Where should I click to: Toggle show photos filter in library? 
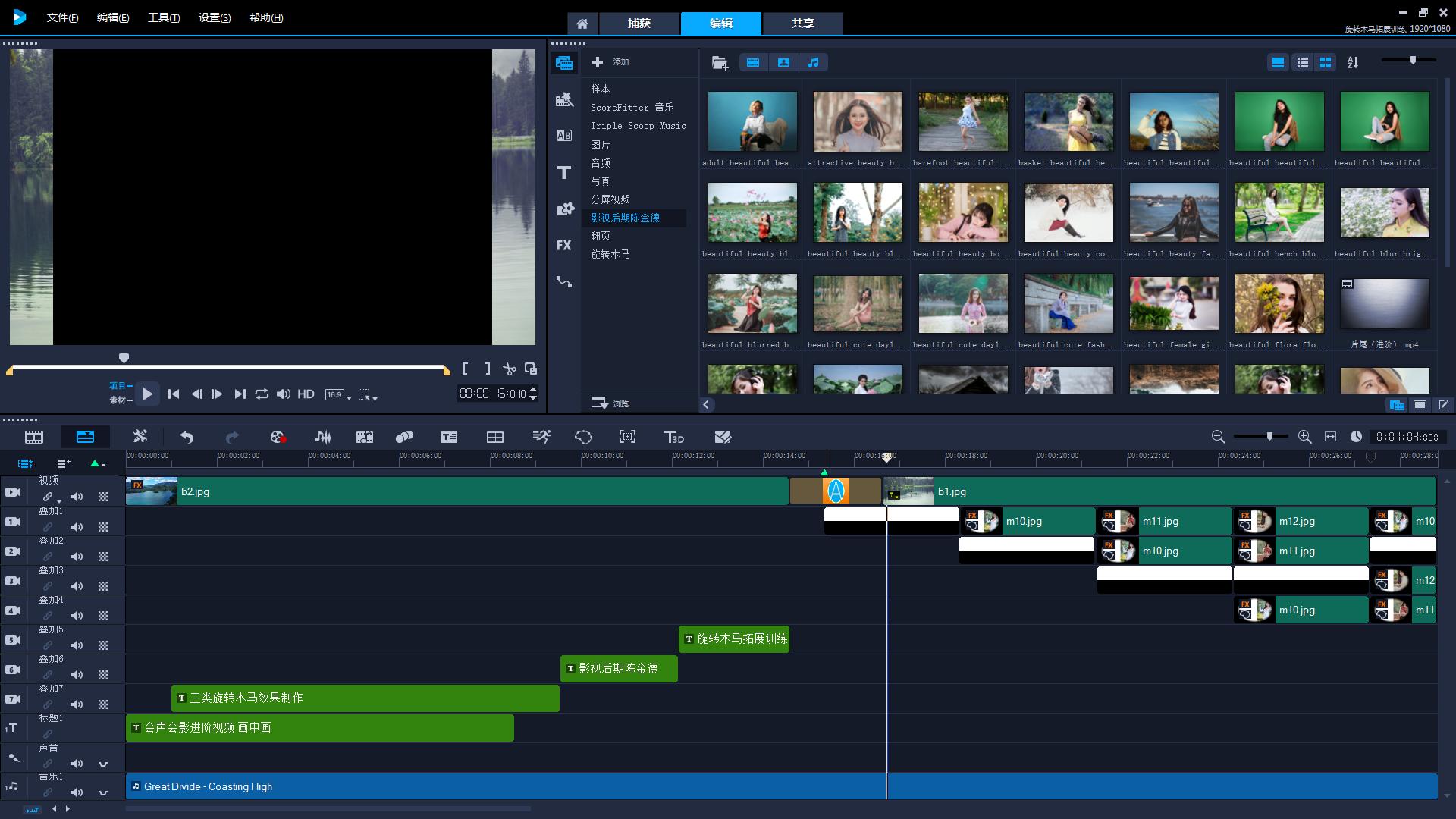pos(783,63)
